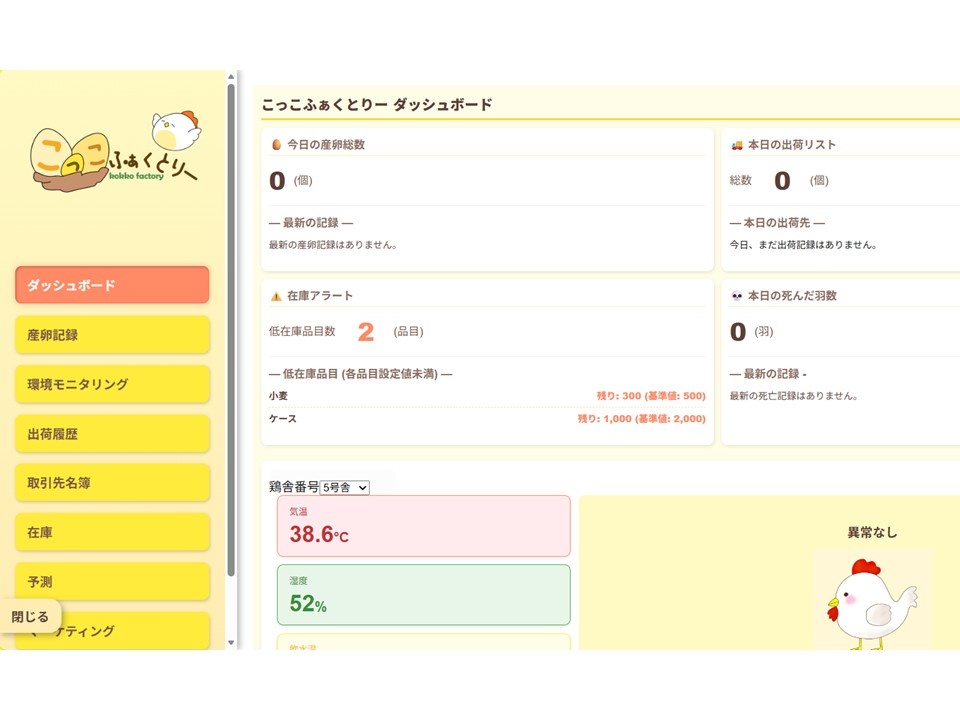The height and width of the screenshot is (720, 960).
Task: Open the 産卵記録 page
Action: (x=112, y=335)
